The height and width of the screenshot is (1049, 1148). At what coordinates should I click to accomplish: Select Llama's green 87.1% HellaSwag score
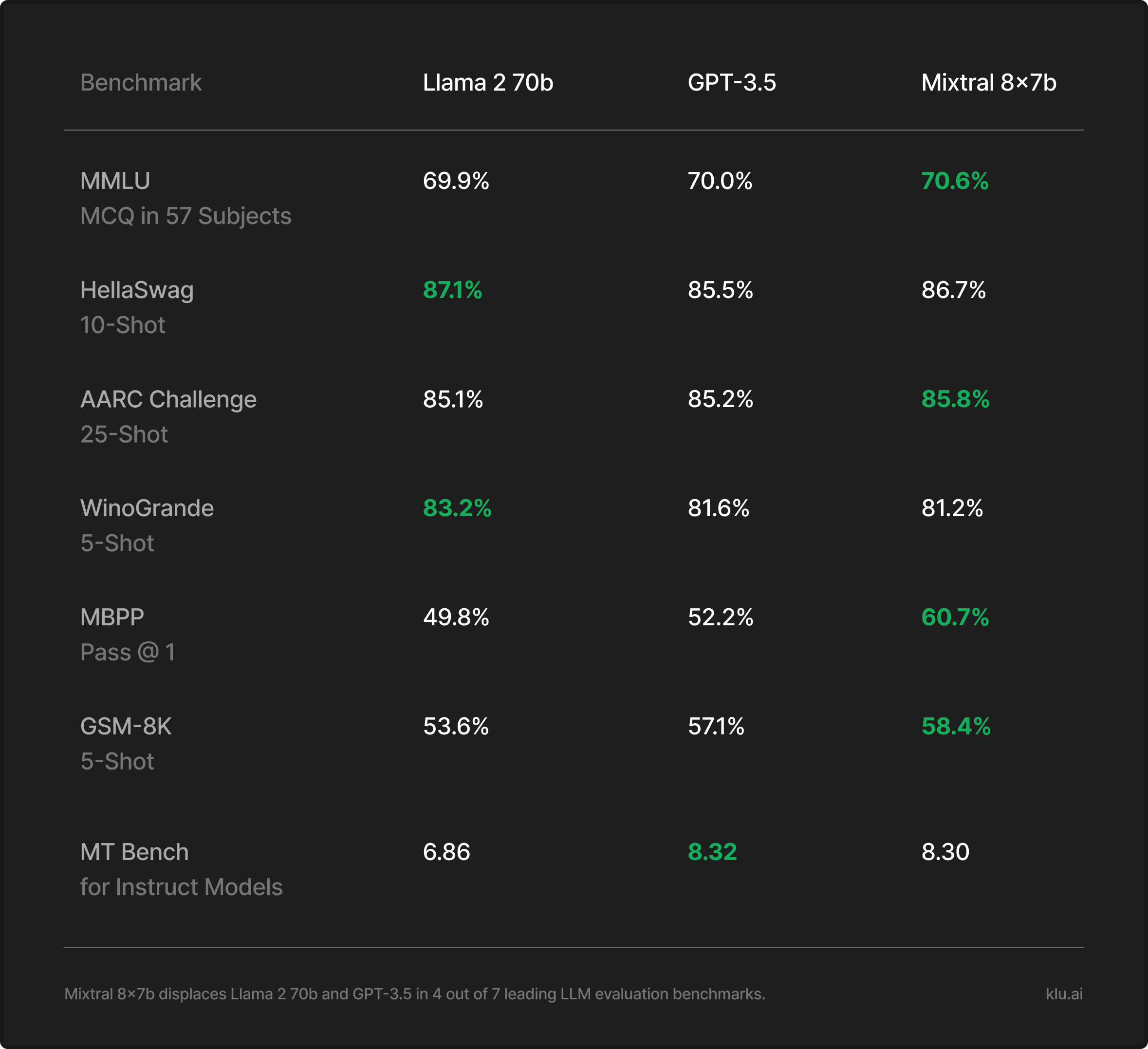pyautogui.click(x=452, y=290)
